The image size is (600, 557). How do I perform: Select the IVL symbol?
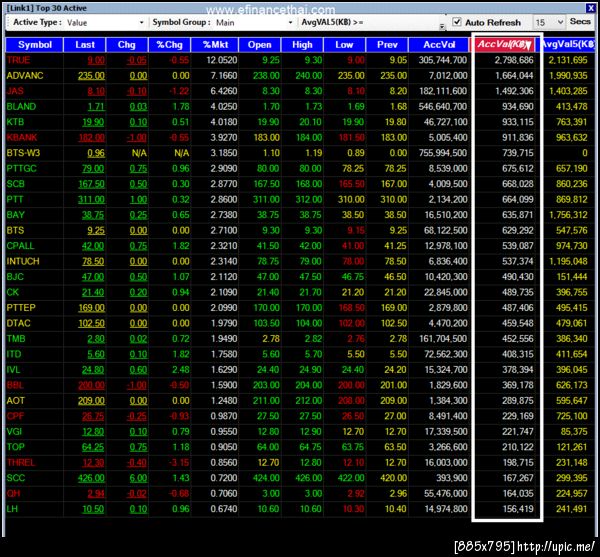(x=13, y=370)
